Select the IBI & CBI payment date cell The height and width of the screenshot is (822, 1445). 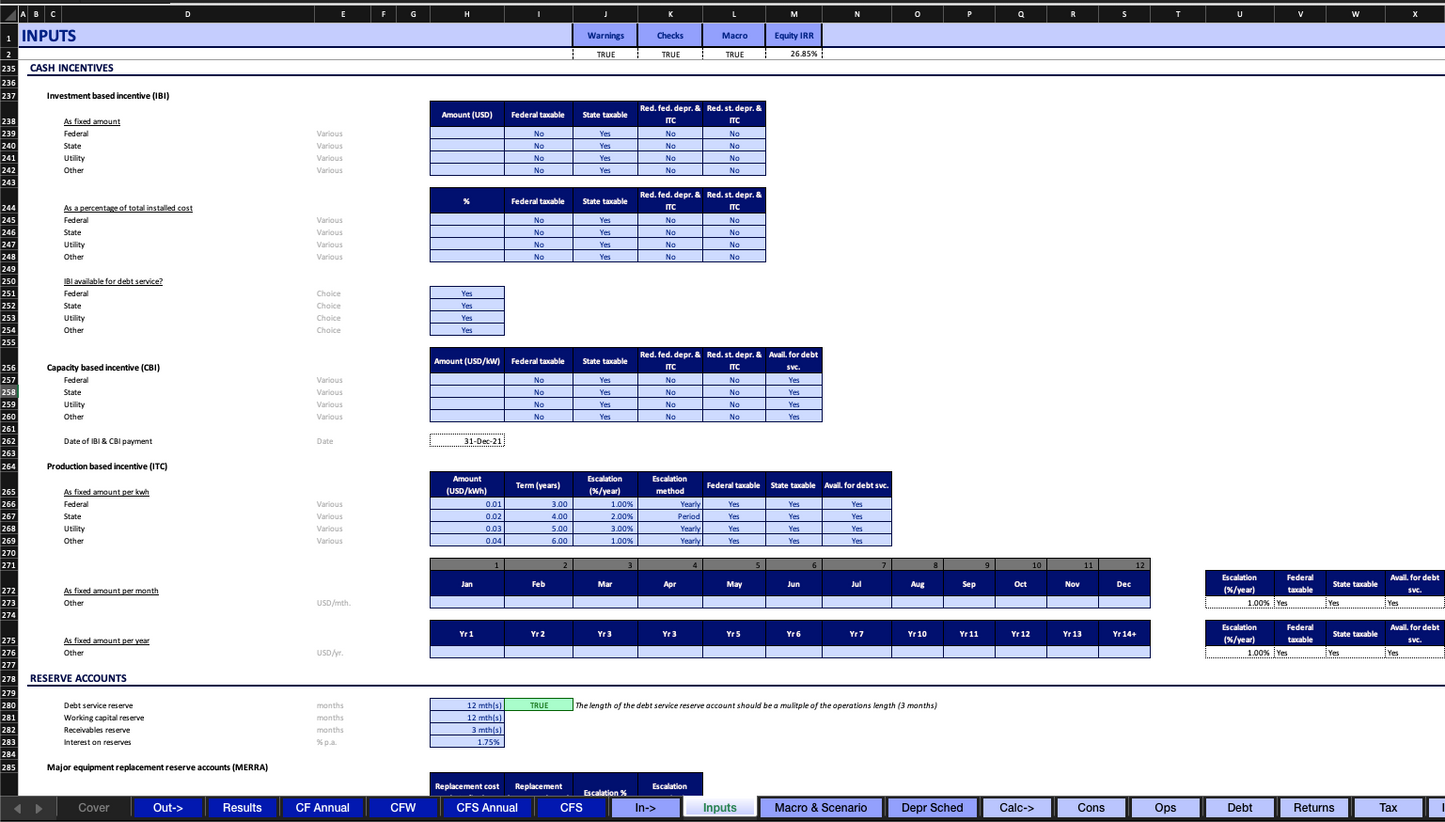[467, 441]
